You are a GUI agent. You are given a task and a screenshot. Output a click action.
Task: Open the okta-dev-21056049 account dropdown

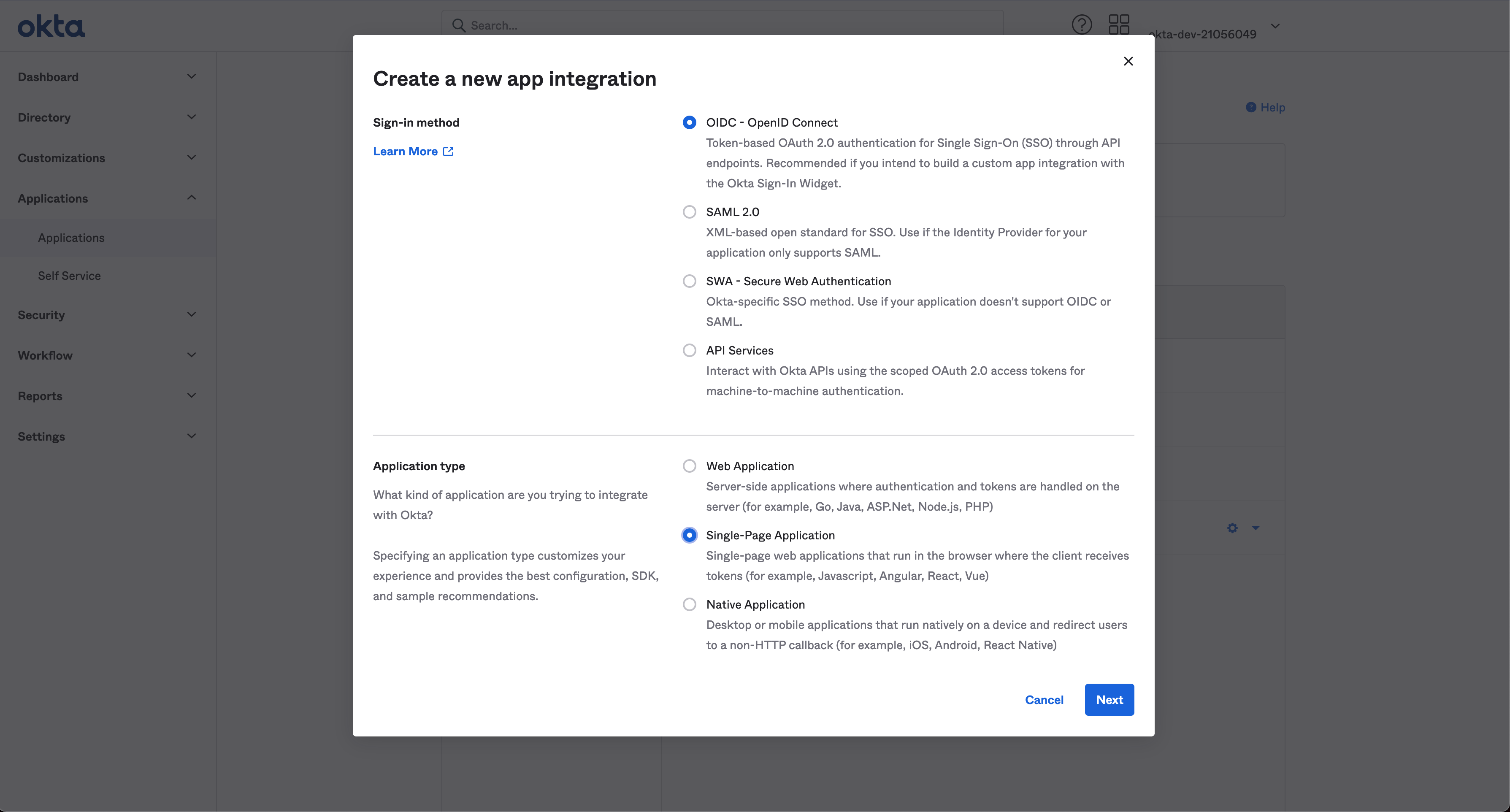pos(1275,27)
